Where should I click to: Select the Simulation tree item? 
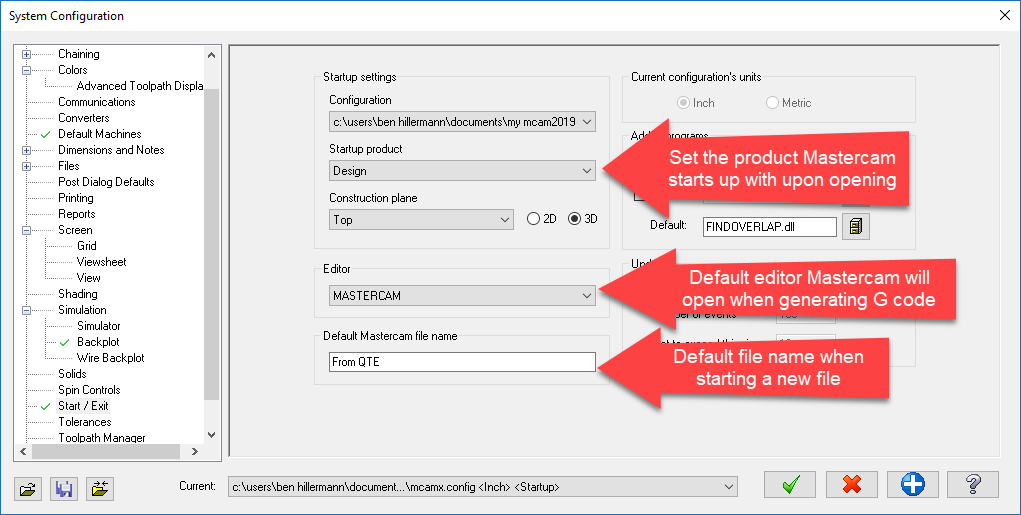click(x=83, y=310)
